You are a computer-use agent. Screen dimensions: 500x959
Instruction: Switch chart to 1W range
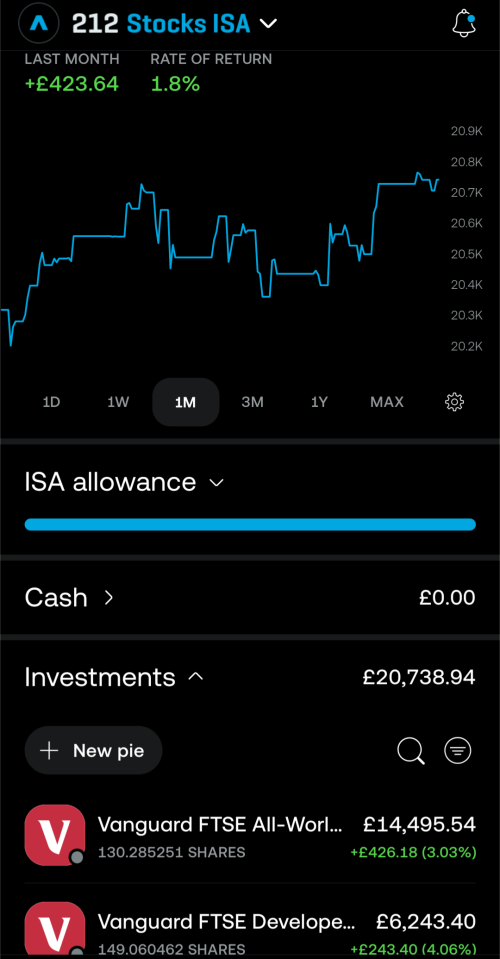tap(118, 402)
